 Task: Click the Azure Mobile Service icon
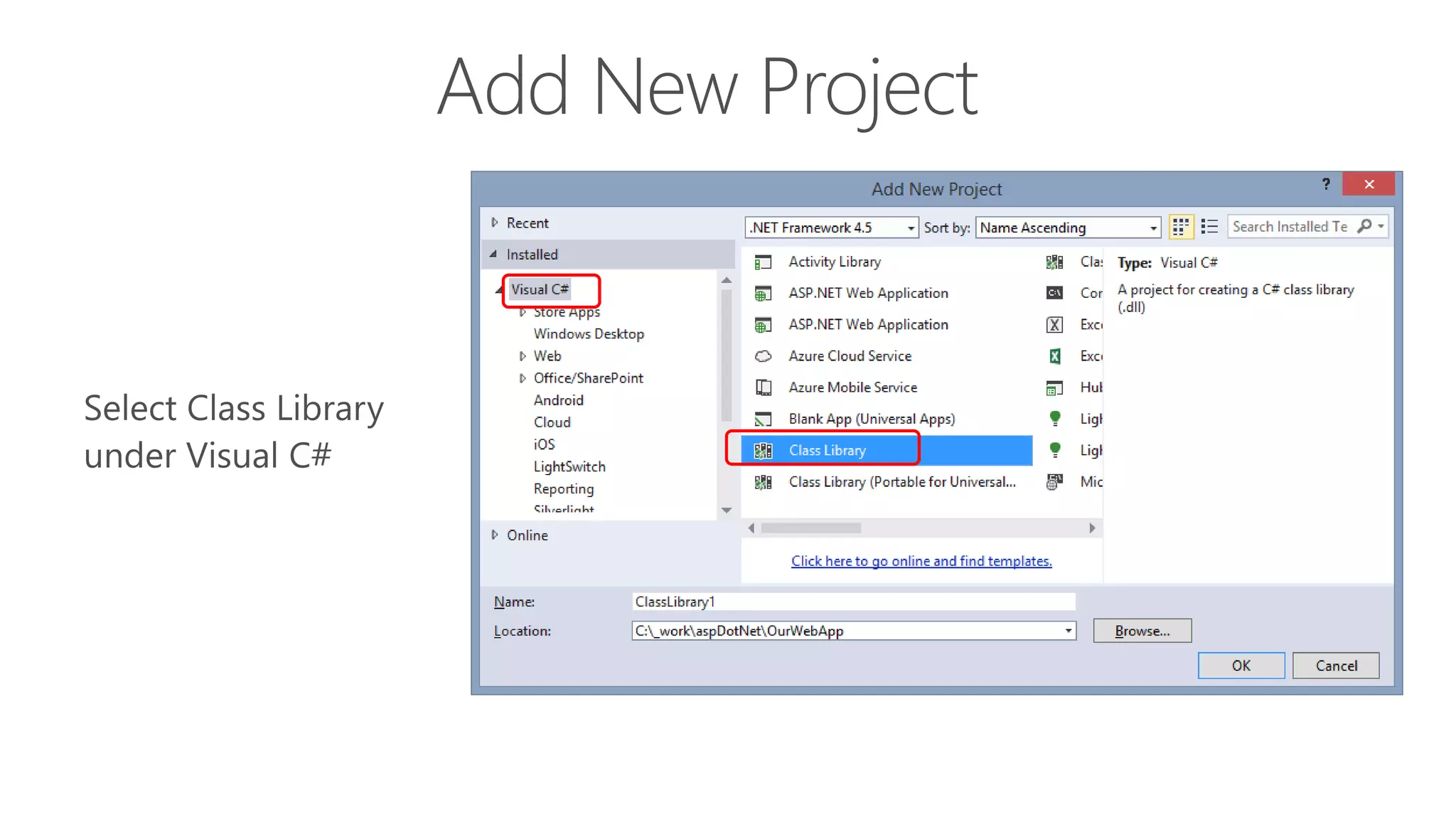[763, 387]
